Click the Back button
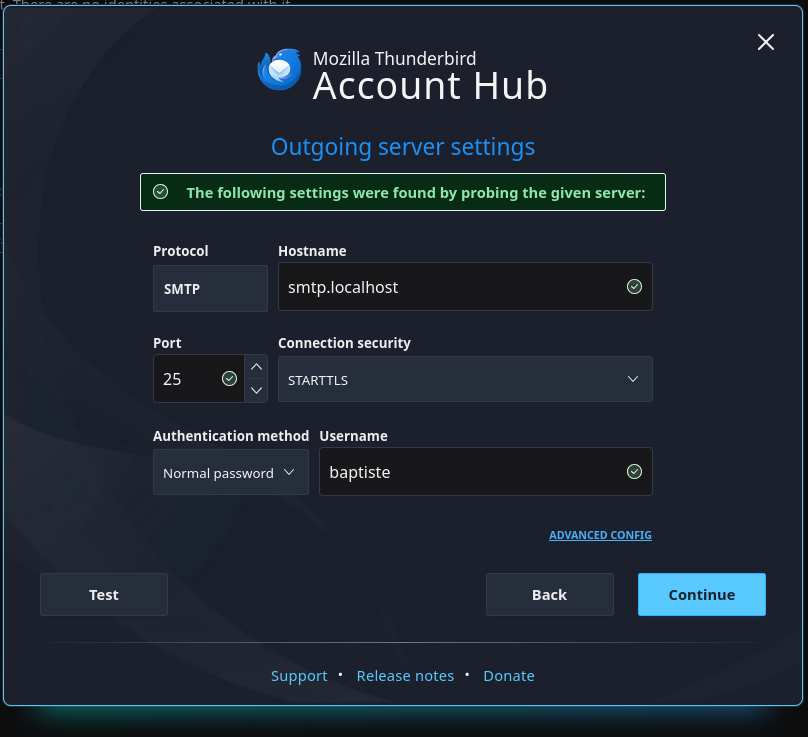Viewport: 808px width, 737px height. coord(549,594)
